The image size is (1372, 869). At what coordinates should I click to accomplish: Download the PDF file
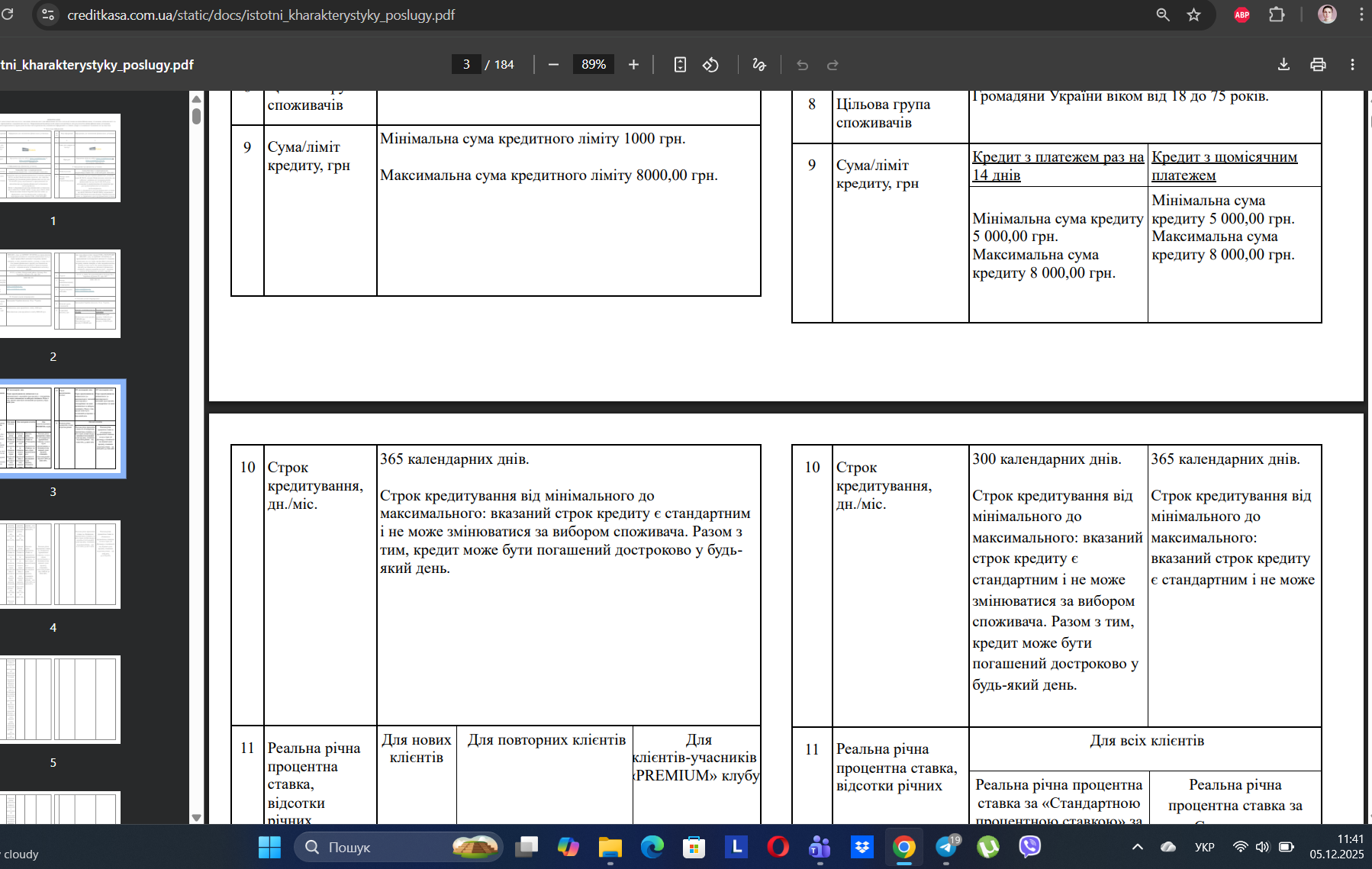coord(1283,65)
